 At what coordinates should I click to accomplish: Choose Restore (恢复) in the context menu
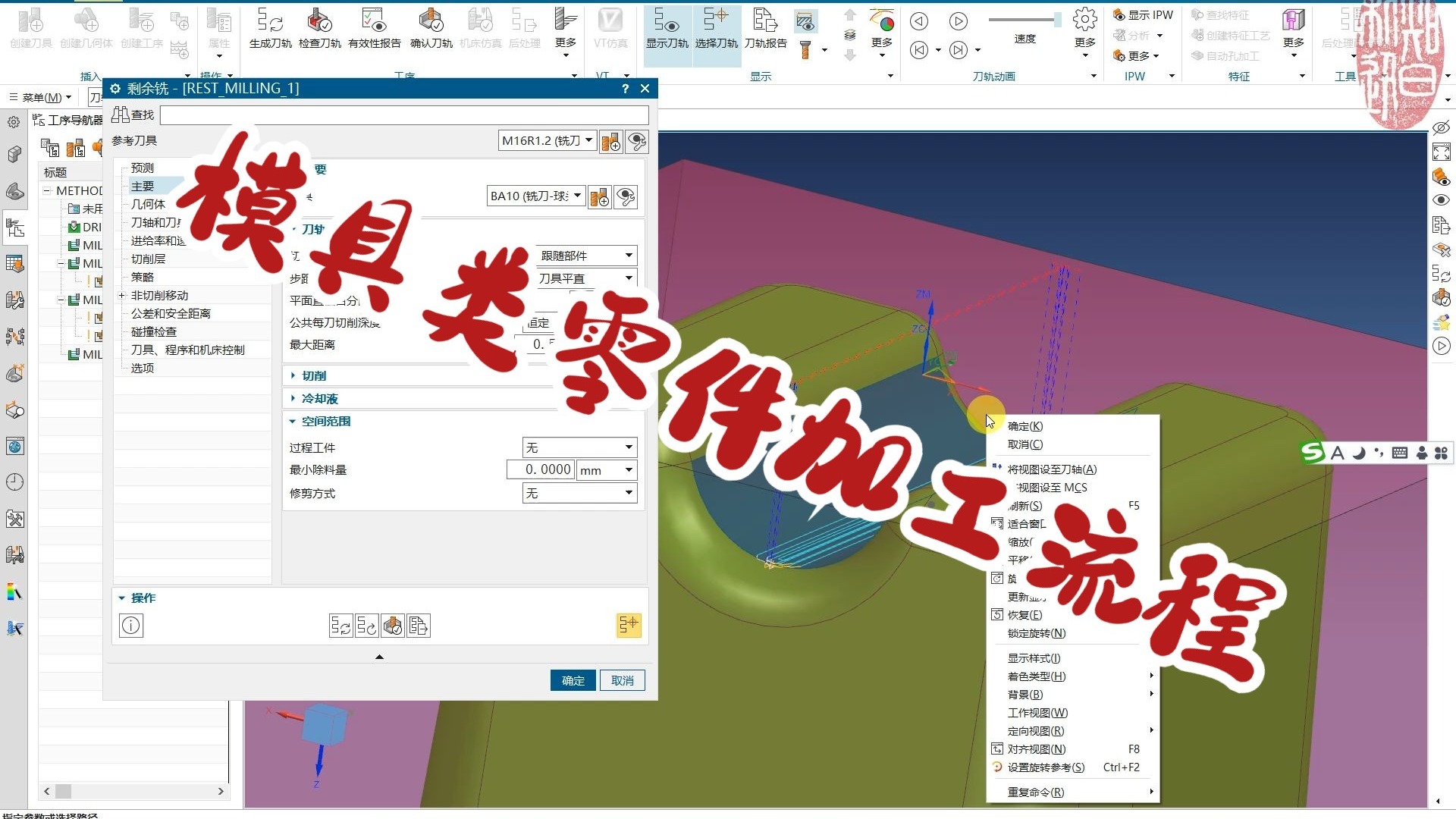[1025, 615]
